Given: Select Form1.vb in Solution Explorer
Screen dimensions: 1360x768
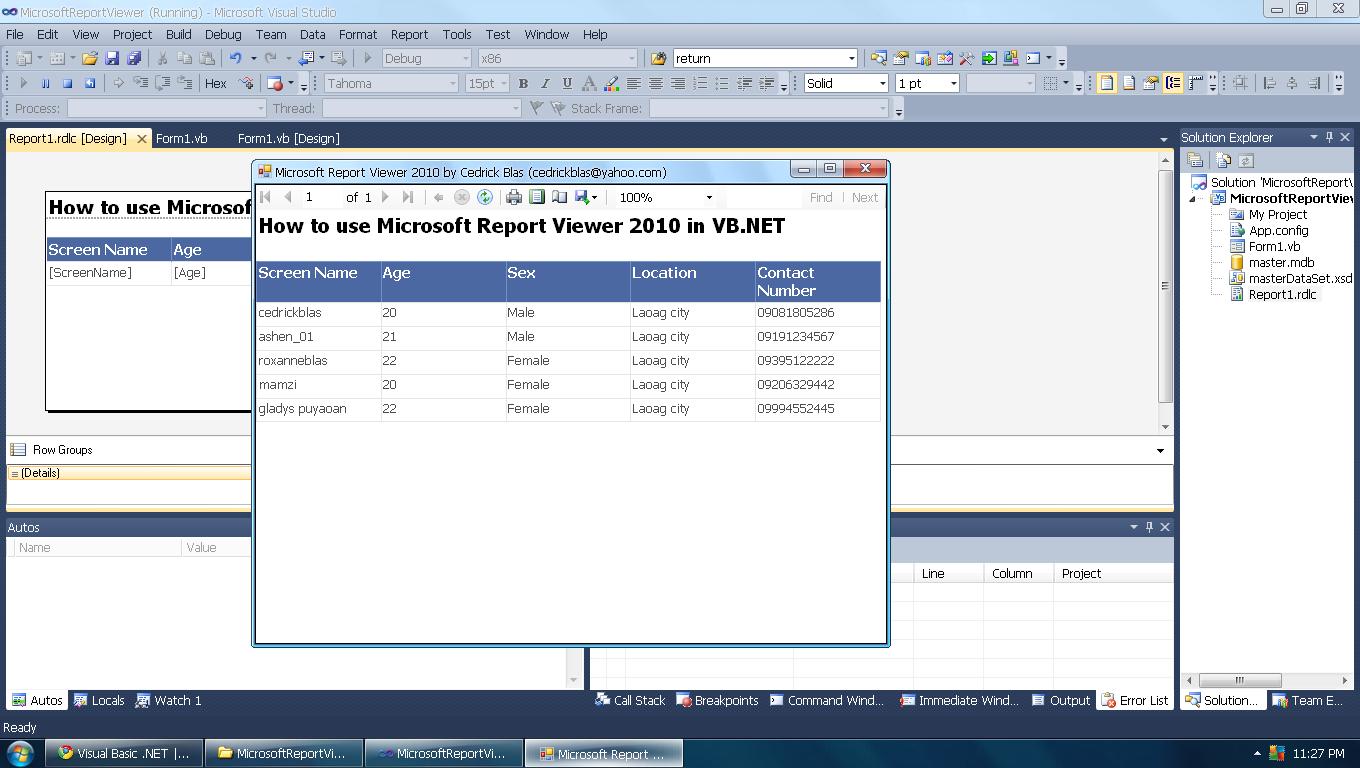Looking at the screenshot, I should [1274, 246].
